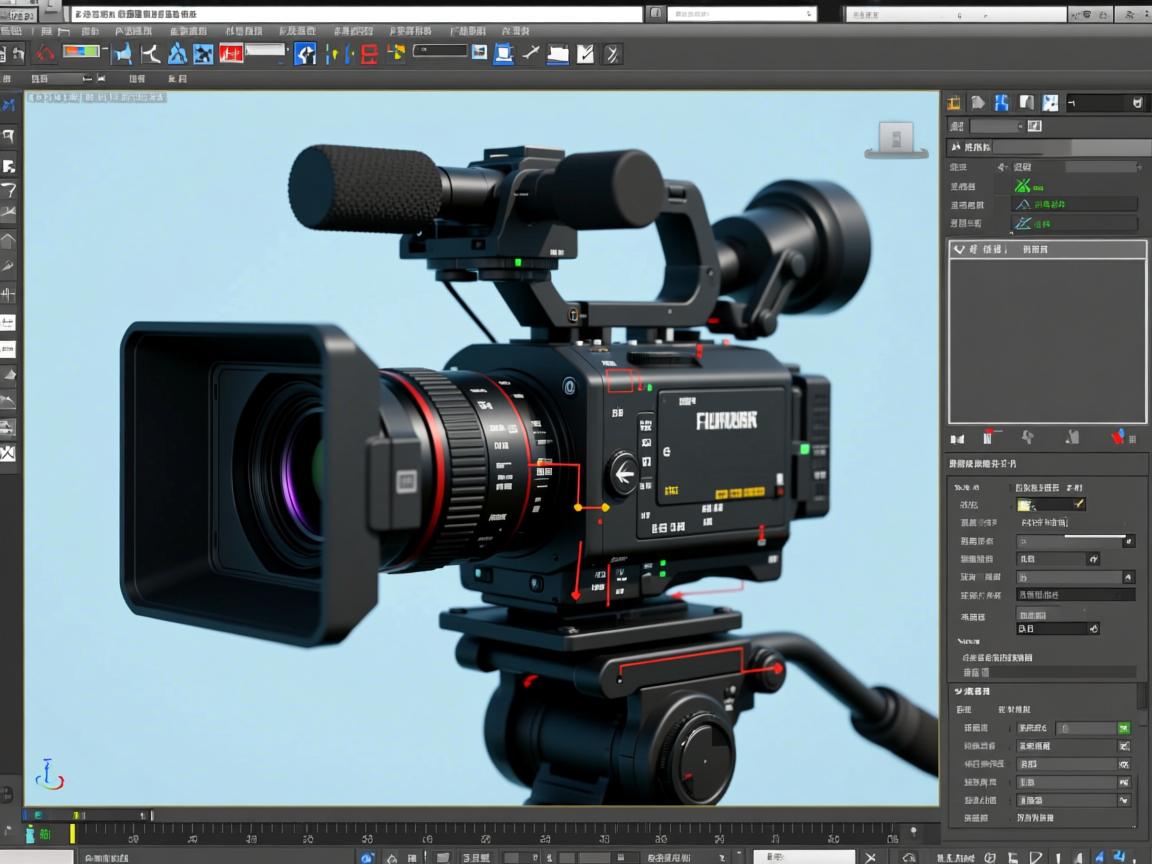This screenshot has height=864, width=1152.
Task: Select the blue triangle shape toolbar icon
Action: 178,54
